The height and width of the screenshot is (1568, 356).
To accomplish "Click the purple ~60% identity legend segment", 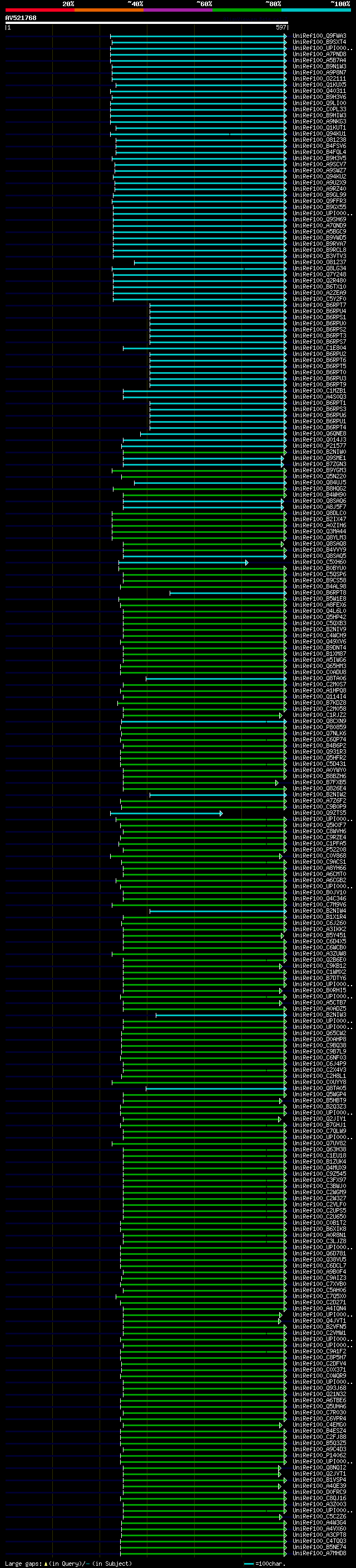I will click(179, 10).
